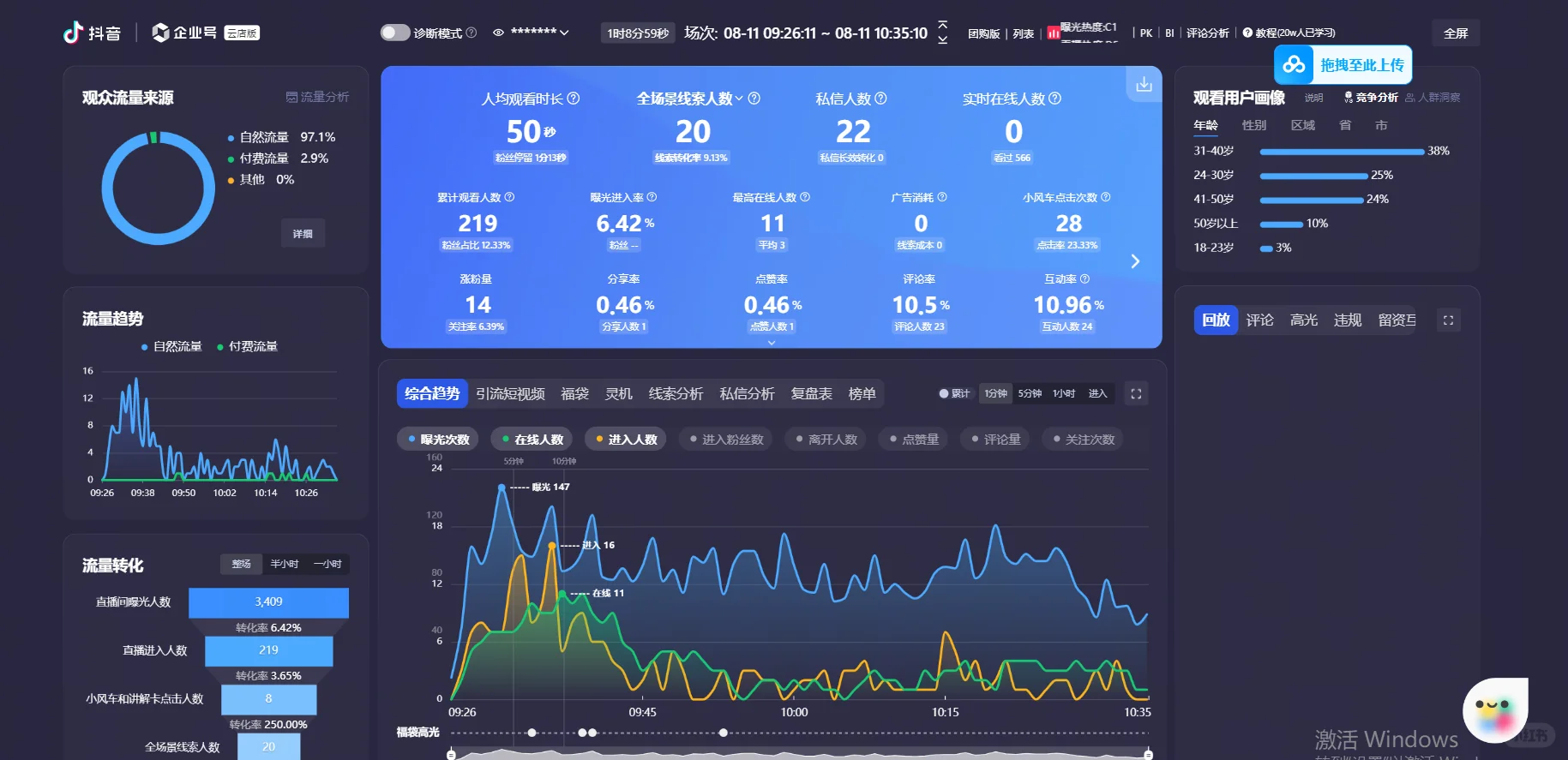
Task: Click the help icon next to 累计观看人数
Action: [509, 197]
